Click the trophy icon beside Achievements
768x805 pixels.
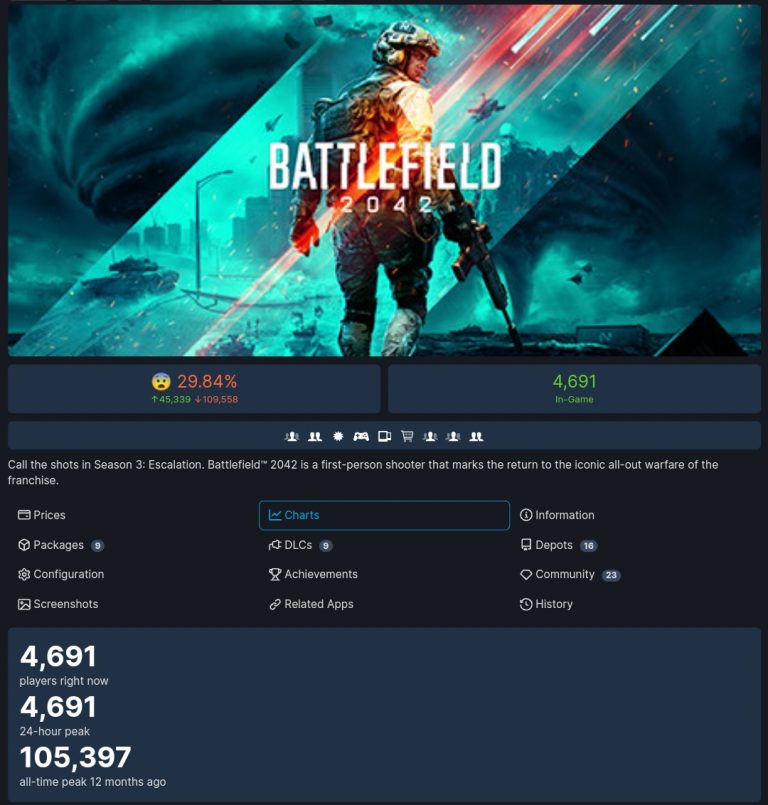pyautogui.click(x=275, y=574)
